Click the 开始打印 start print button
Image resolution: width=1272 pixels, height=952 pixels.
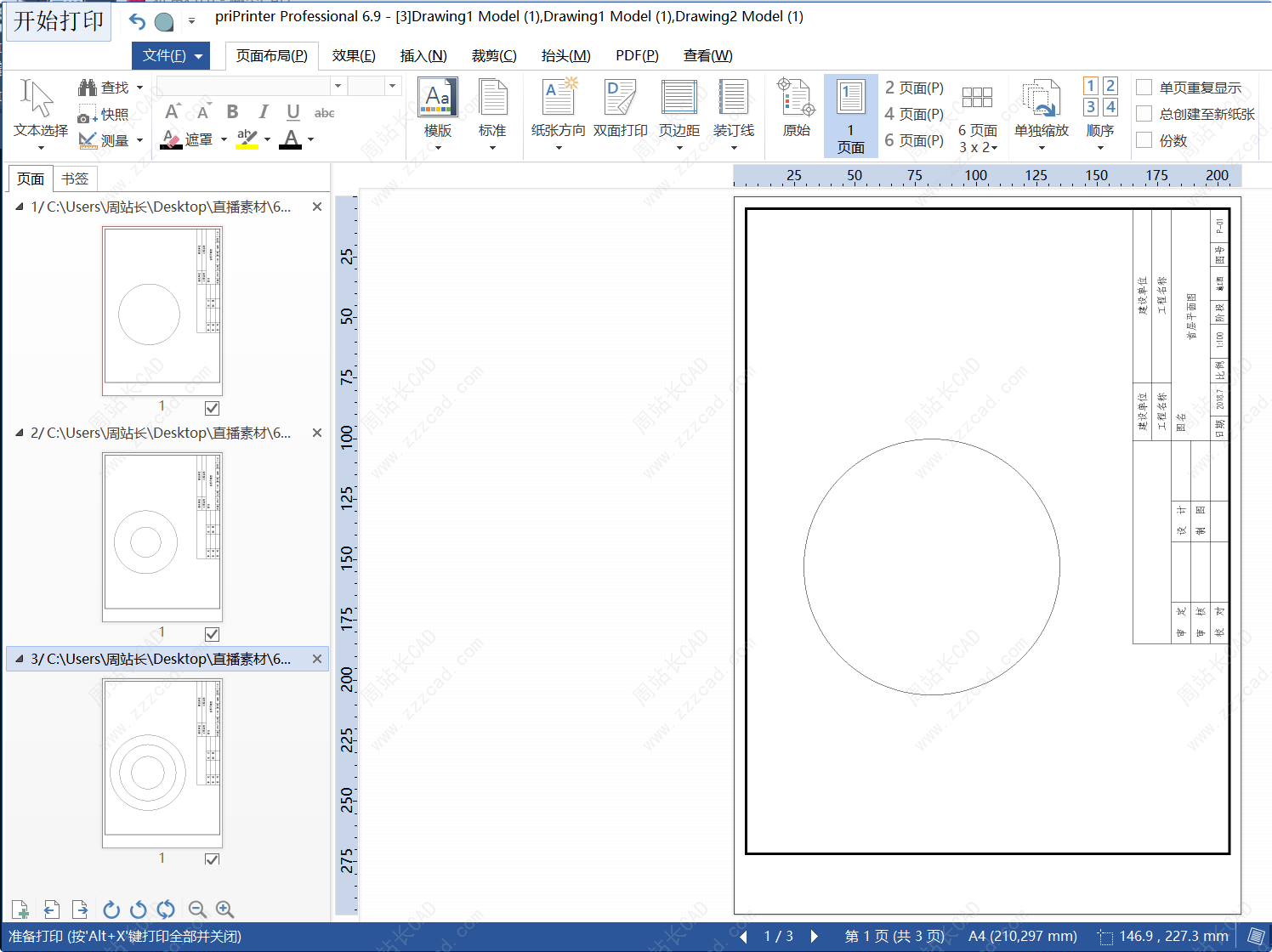pyautogui.click(x=59, y=21)
